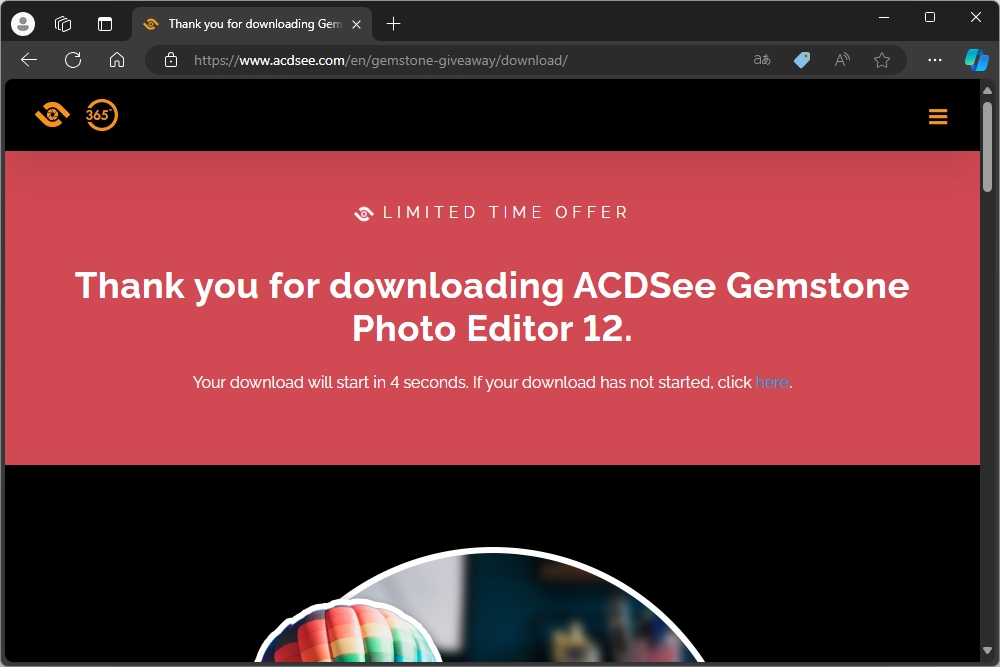Click the page scroll-down arrow
The height and width of the screenshot is (667, 1000).
987,650
